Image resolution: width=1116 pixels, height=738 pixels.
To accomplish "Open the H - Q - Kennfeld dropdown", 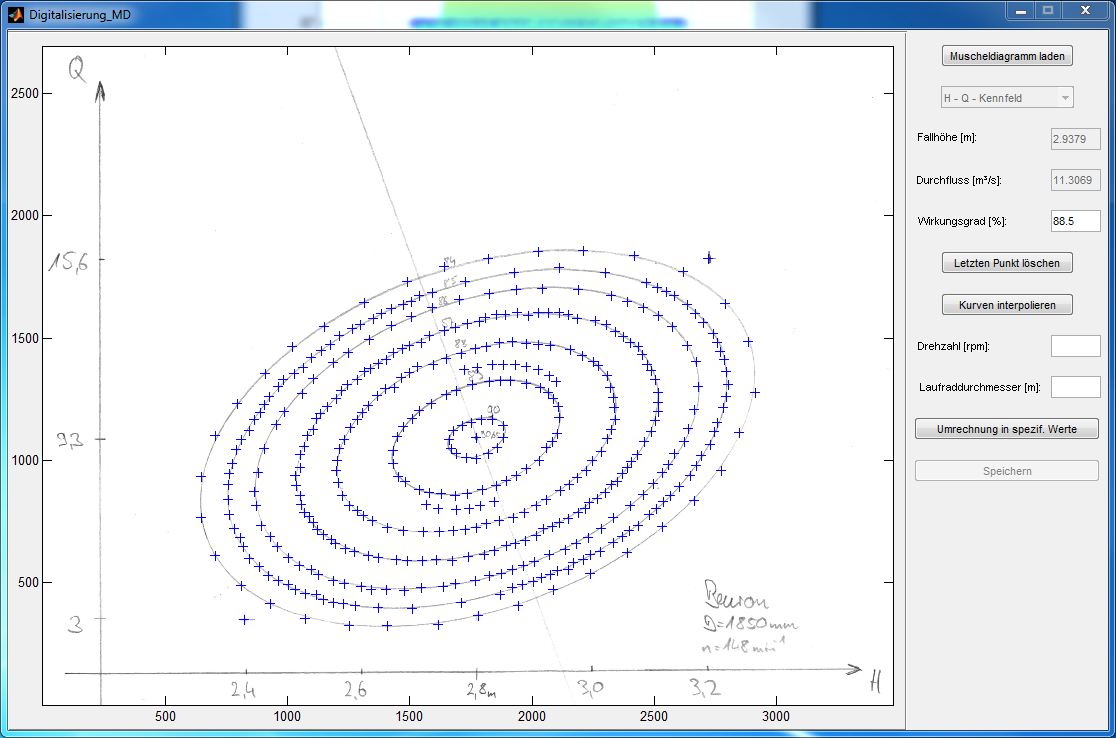I will [x=1007, y=98].
